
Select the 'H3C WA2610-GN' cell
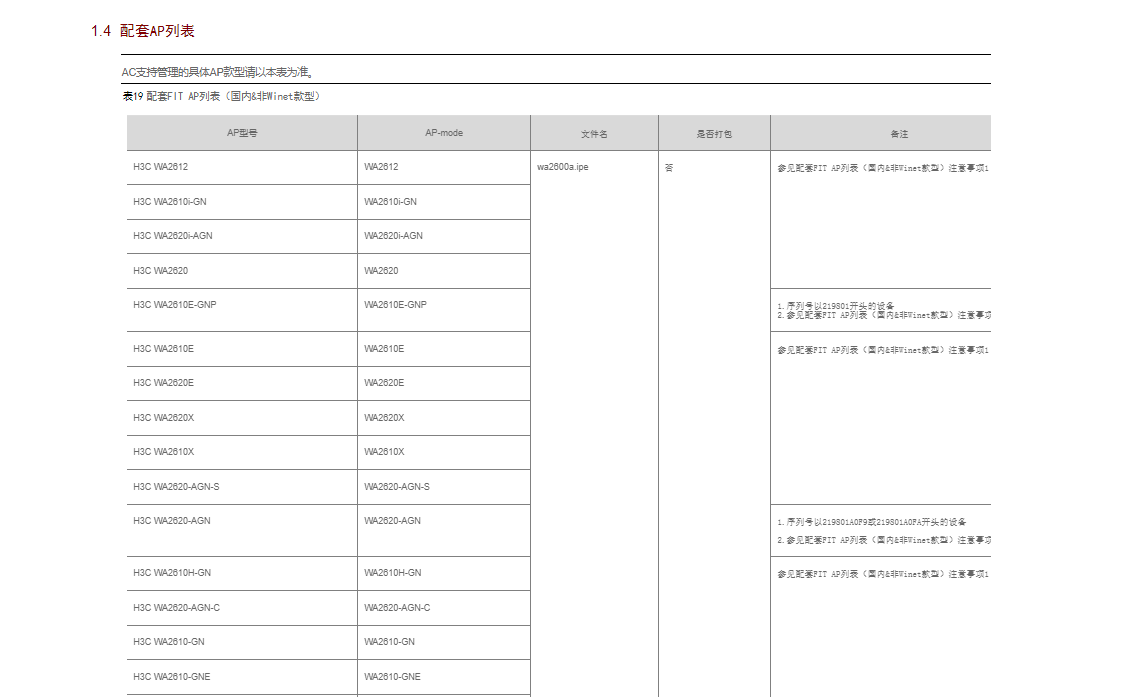[x=242, y=642]
